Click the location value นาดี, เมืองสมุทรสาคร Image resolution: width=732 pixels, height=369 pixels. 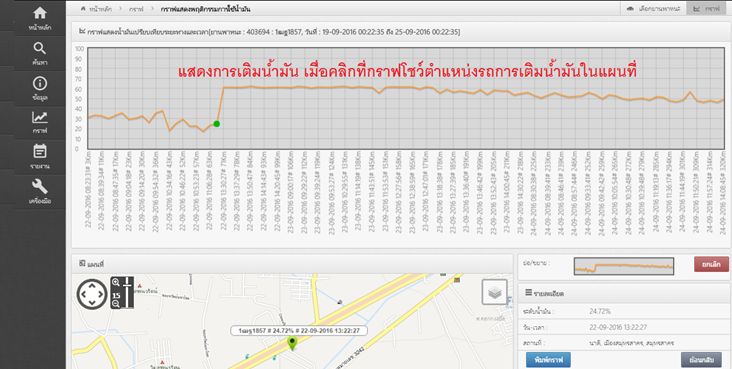click(x=632, y=343)
